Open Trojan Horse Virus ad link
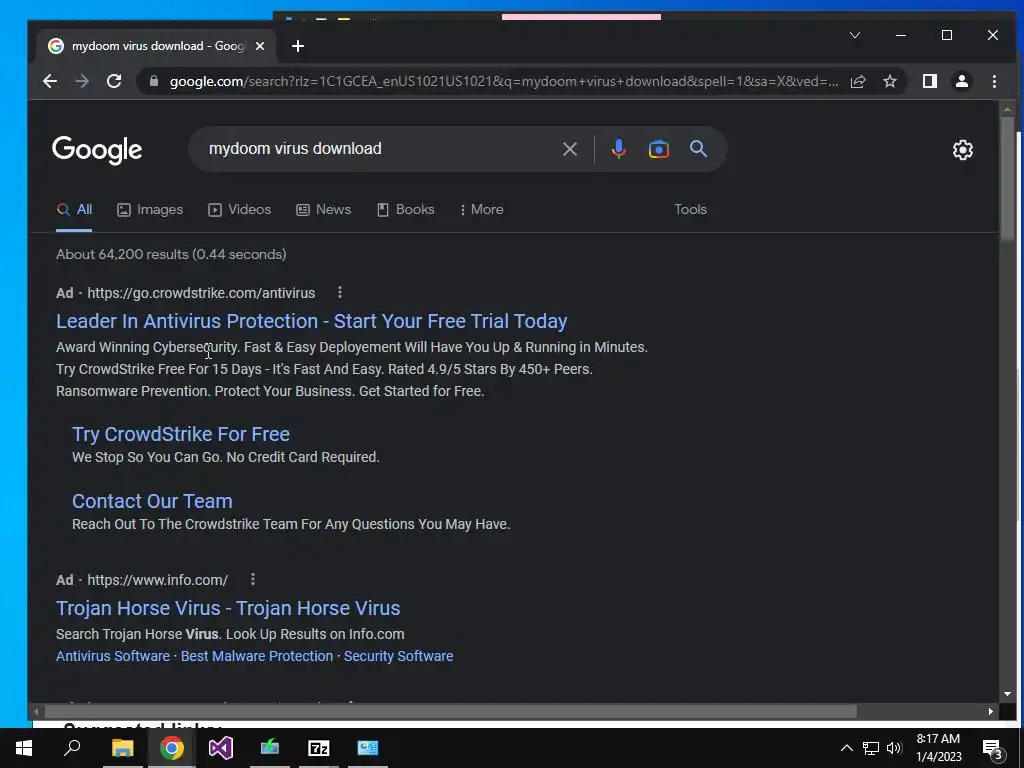This screenshot has width=1024, height=768. click(228, 608)
